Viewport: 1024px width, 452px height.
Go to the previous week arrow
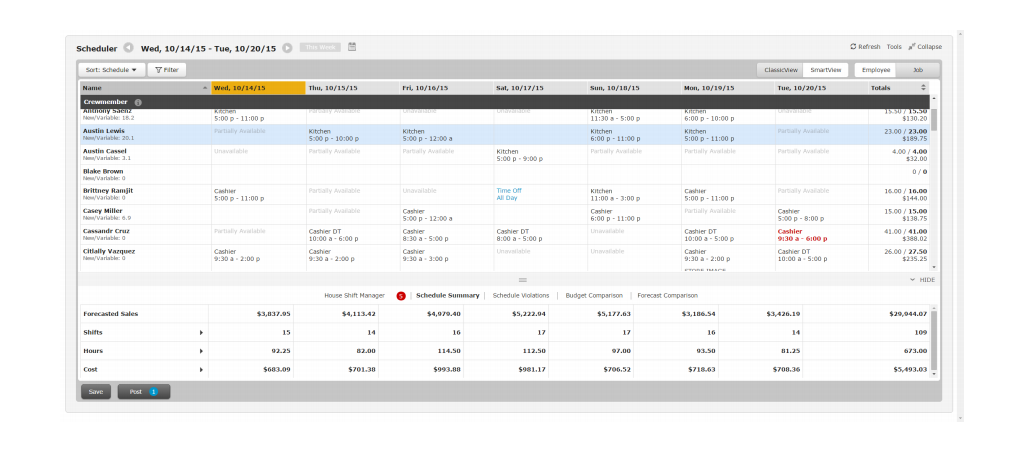[x=129, y=47]
